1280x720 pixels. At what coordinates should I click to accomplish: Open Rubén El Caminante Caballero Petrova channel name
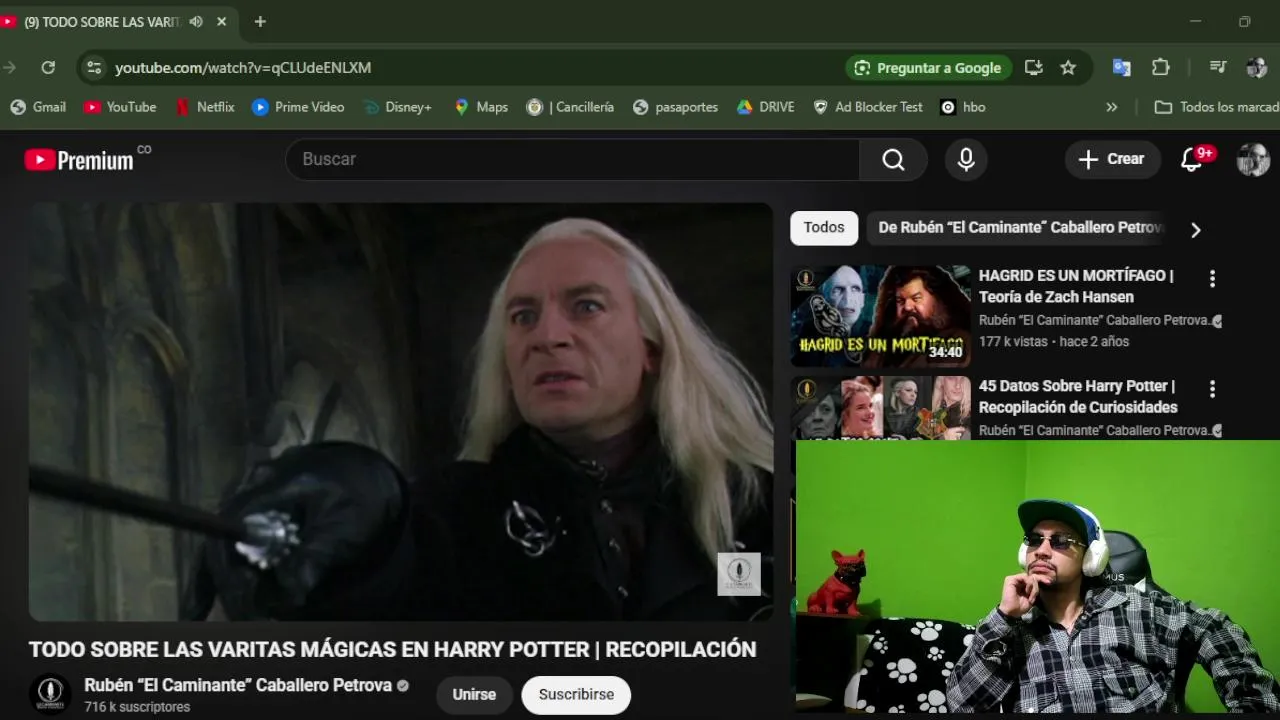(238, 685)
